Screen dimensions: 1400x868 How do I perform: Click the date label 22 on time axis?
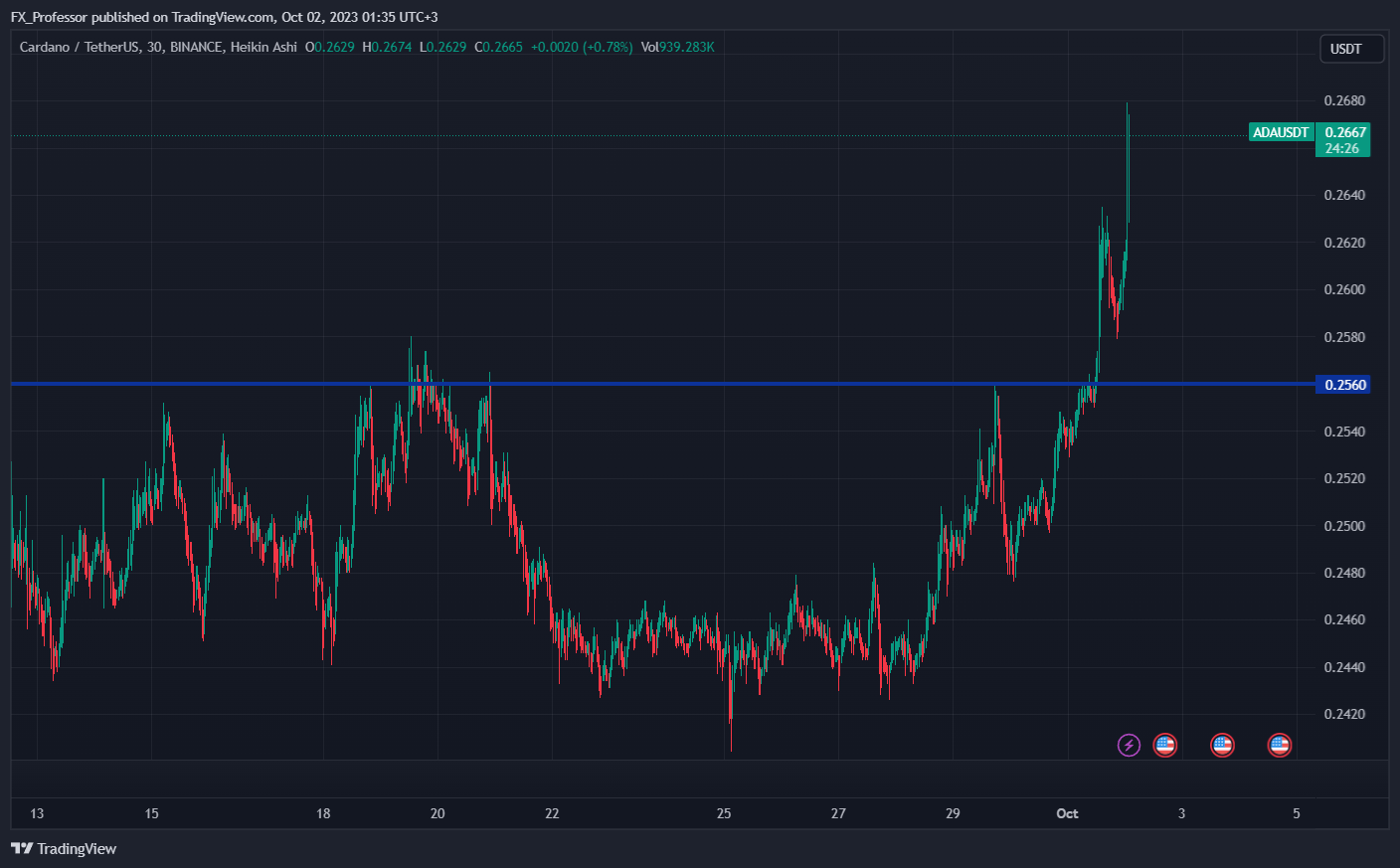tap(552, 813)
